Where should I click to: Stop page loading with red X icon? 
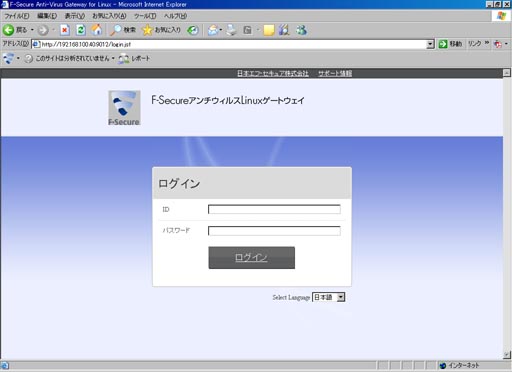[65, 30]
